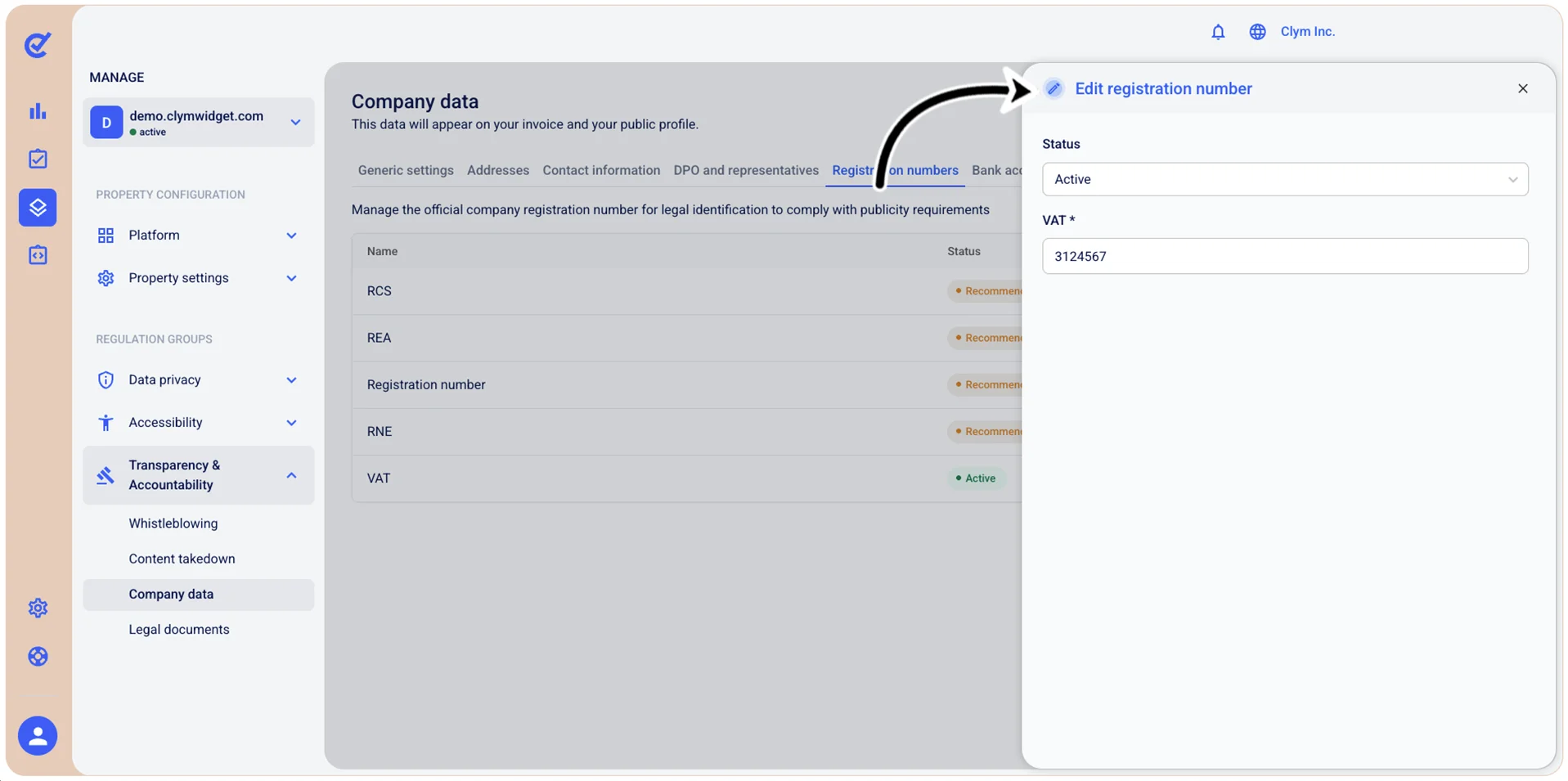Open the user profile avatar icon
The image size is (1568, 781).
[x=38, y=736]
